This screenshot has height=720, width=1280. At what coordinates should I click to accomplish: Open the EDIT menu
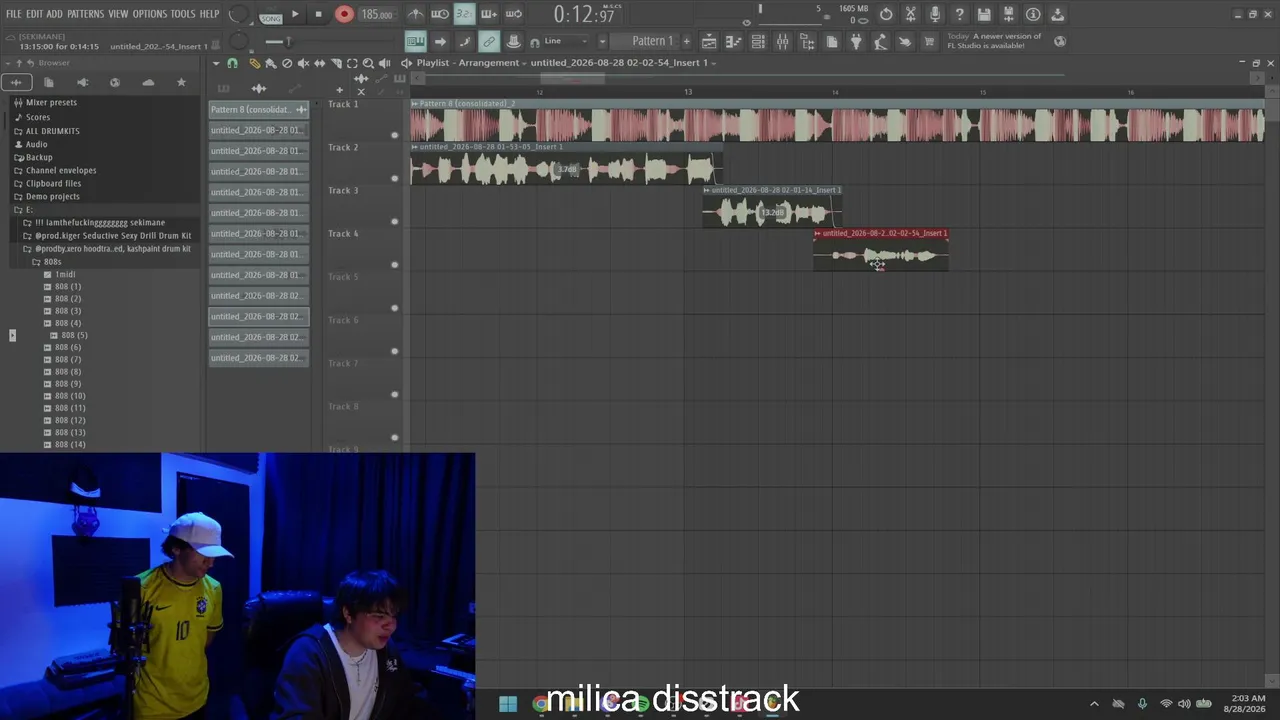coord(34,14)
